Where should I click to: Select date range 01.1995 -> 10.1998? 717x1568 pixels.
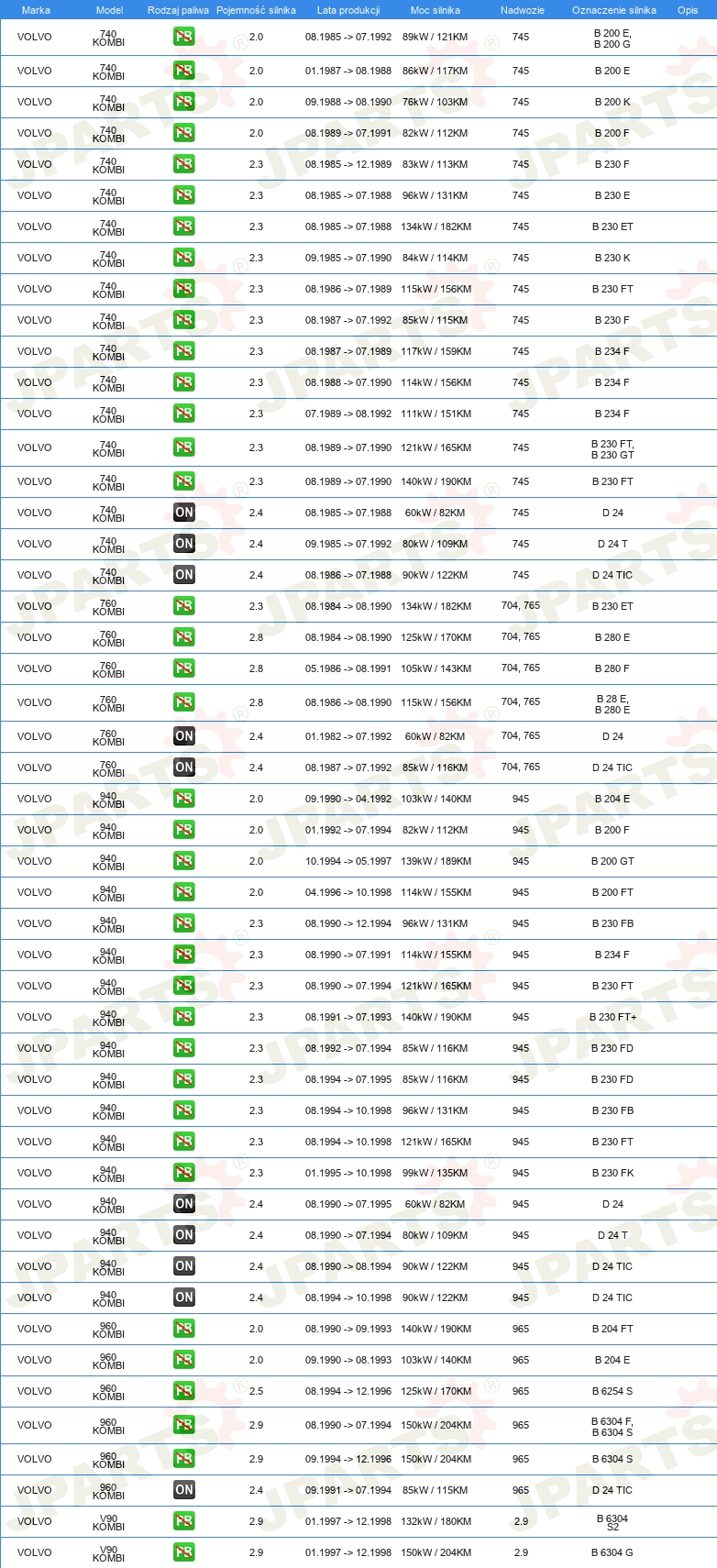(348, 1173)
